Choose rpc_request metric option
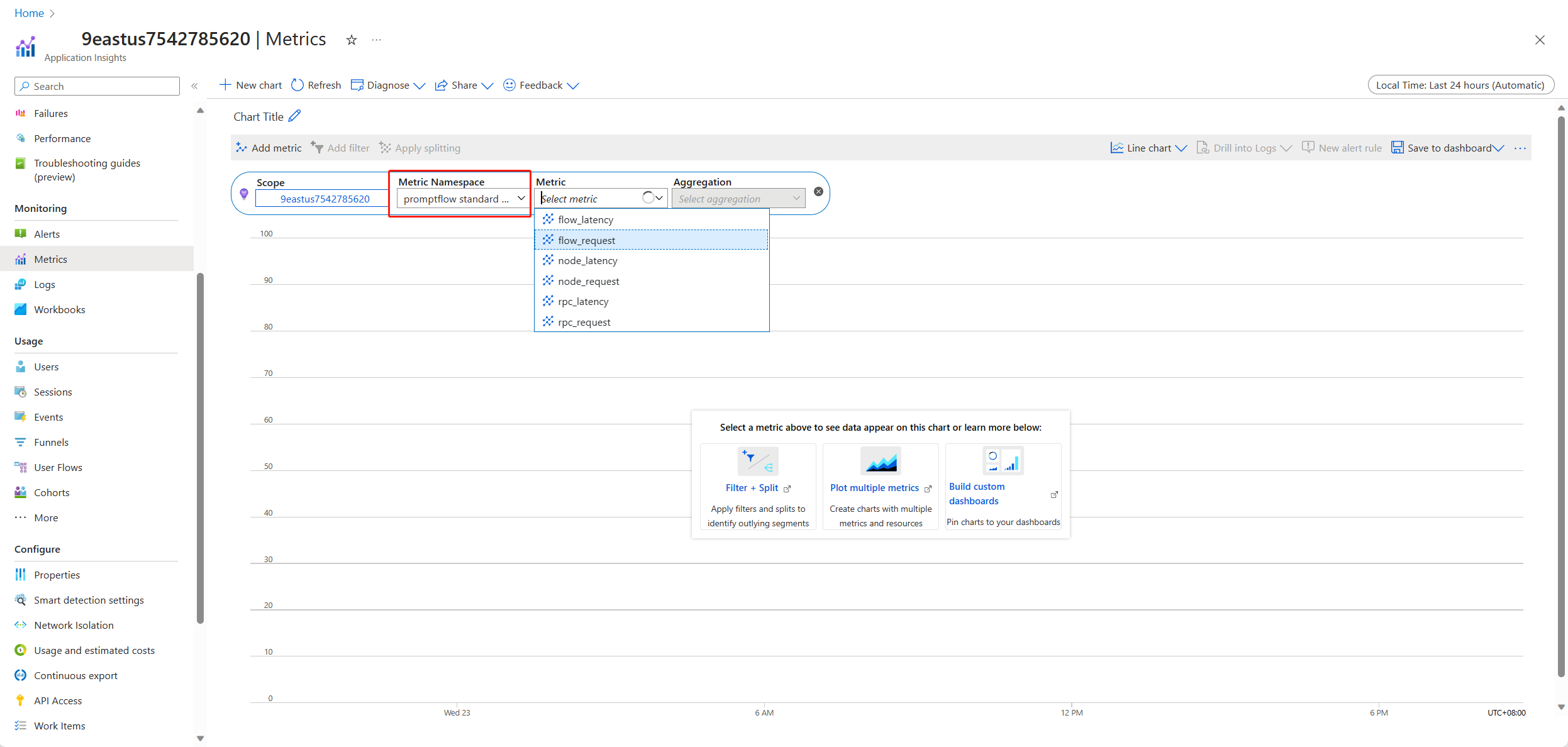Image resolution: width=1568 pixels, height=747 pixels. 584,322
